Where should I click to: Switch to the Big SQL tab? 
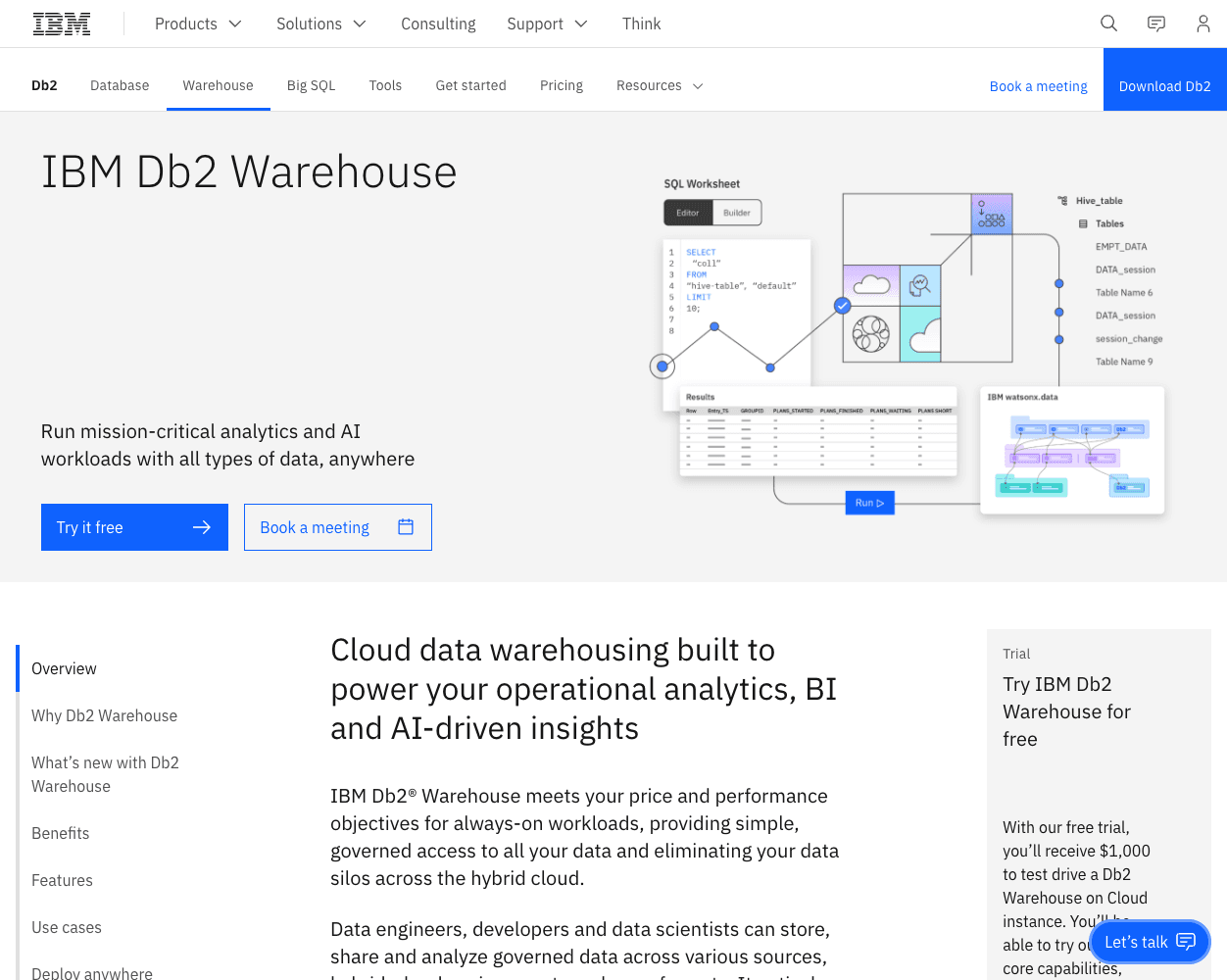(312, 86)
